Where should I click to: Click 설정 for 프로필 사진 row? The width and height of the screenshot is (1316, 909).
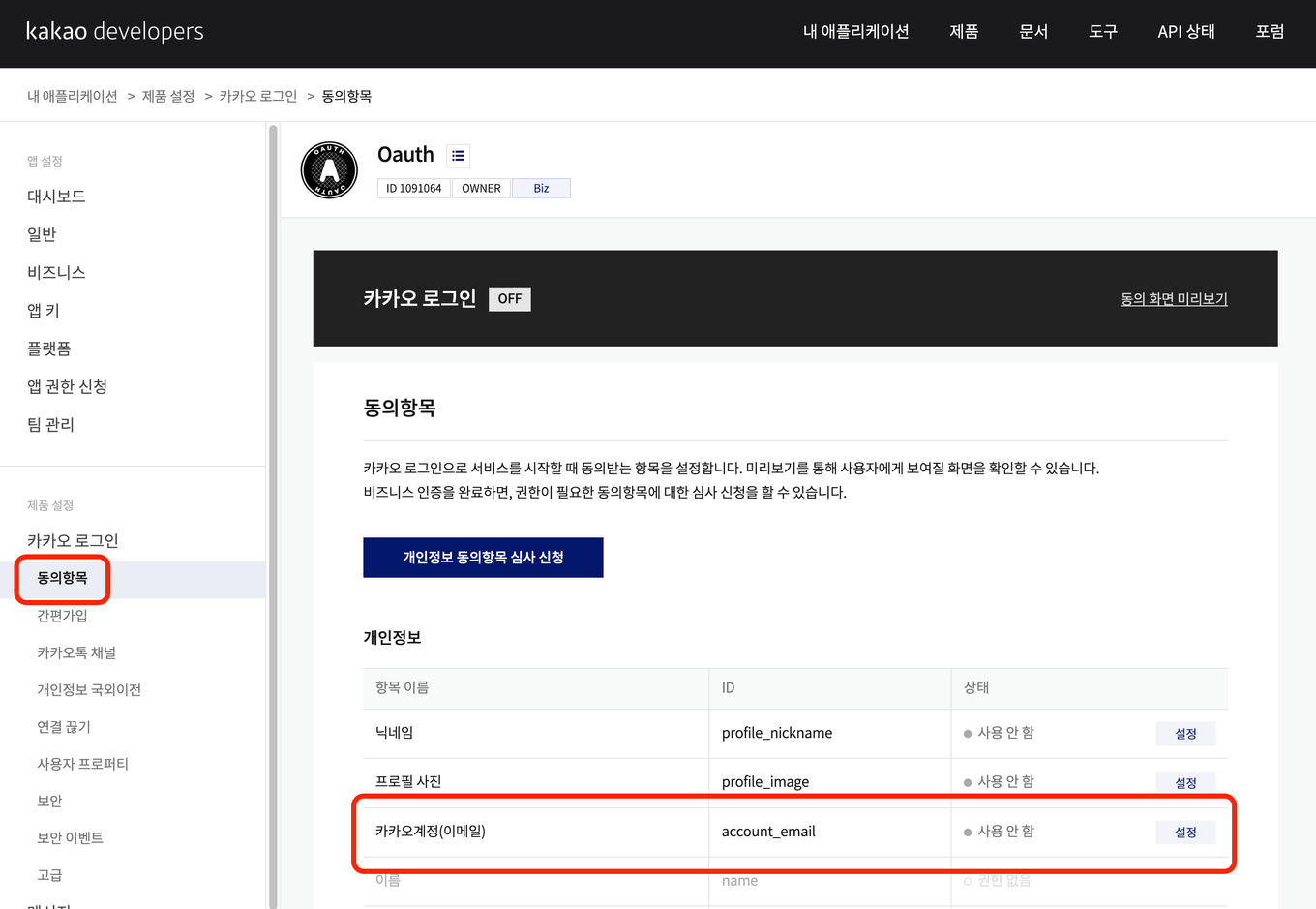click(1185, 782)
